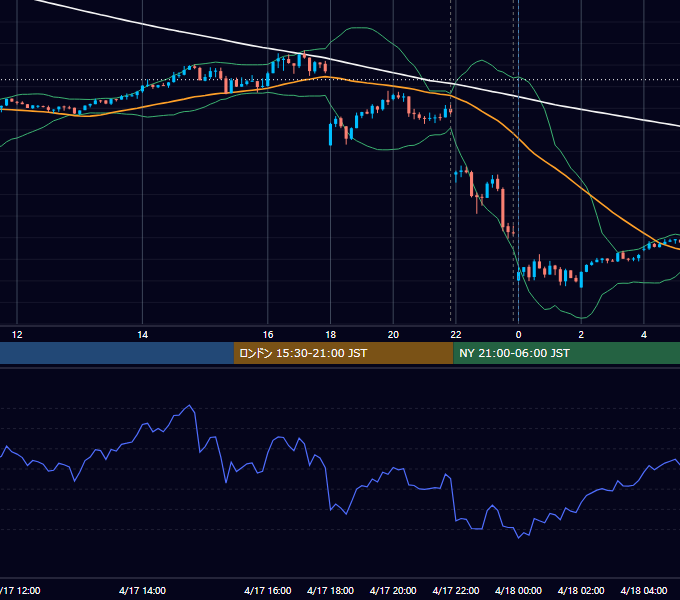Click the '4/17 22:00' date label
This screenshot has width=680, height=600.
(x=456, y=590)
